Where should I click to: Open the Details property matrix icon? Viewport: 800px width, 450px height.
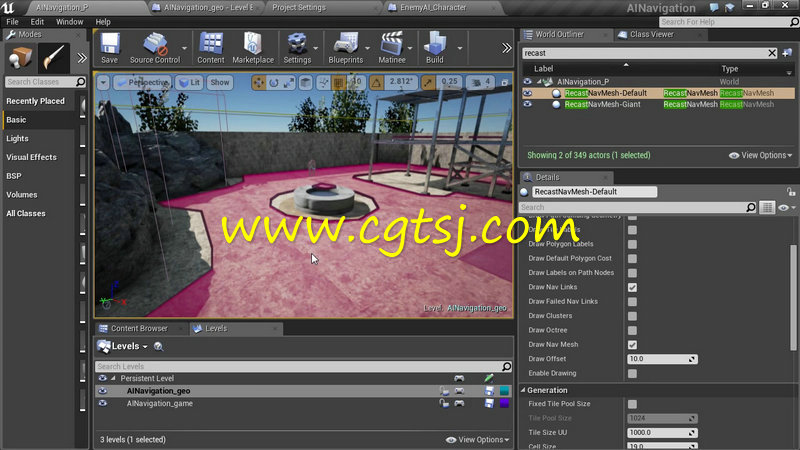tap(767, 207)
